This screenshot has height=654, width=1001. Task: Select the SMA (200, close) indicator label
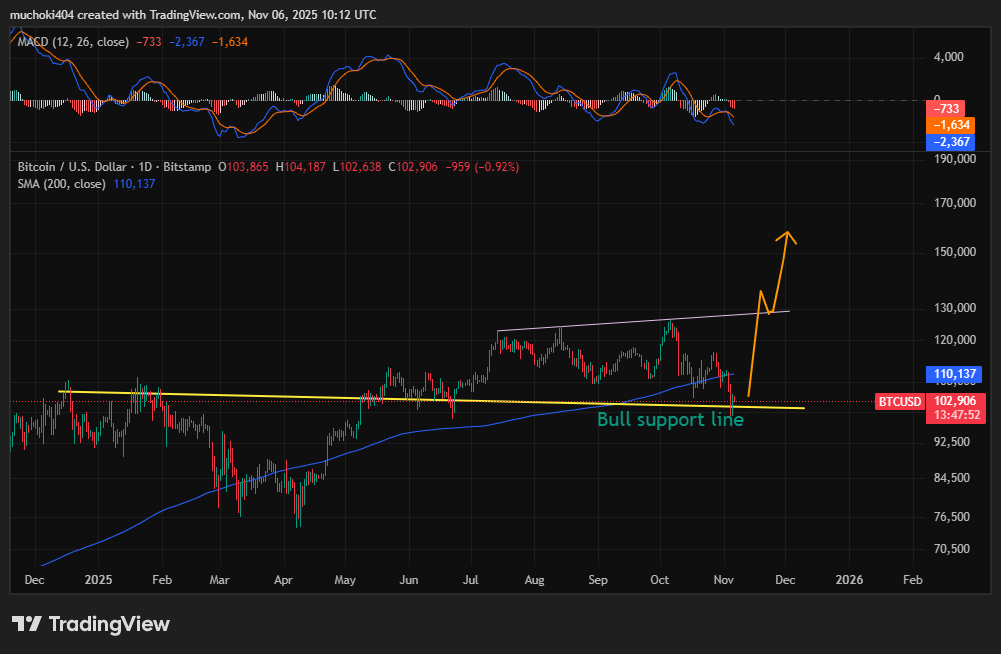coord(58,184)
